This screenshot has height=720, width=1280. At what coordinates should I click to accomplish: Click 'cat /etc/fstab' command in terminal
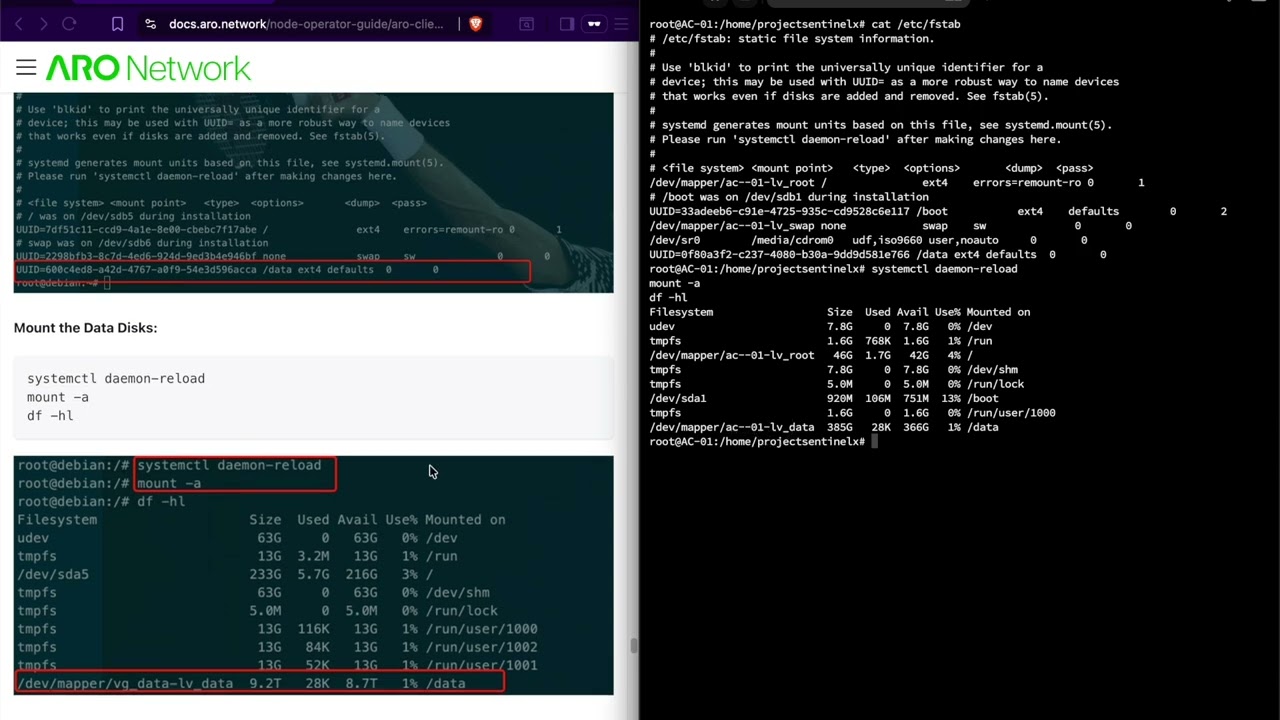(x=916, y=24)
